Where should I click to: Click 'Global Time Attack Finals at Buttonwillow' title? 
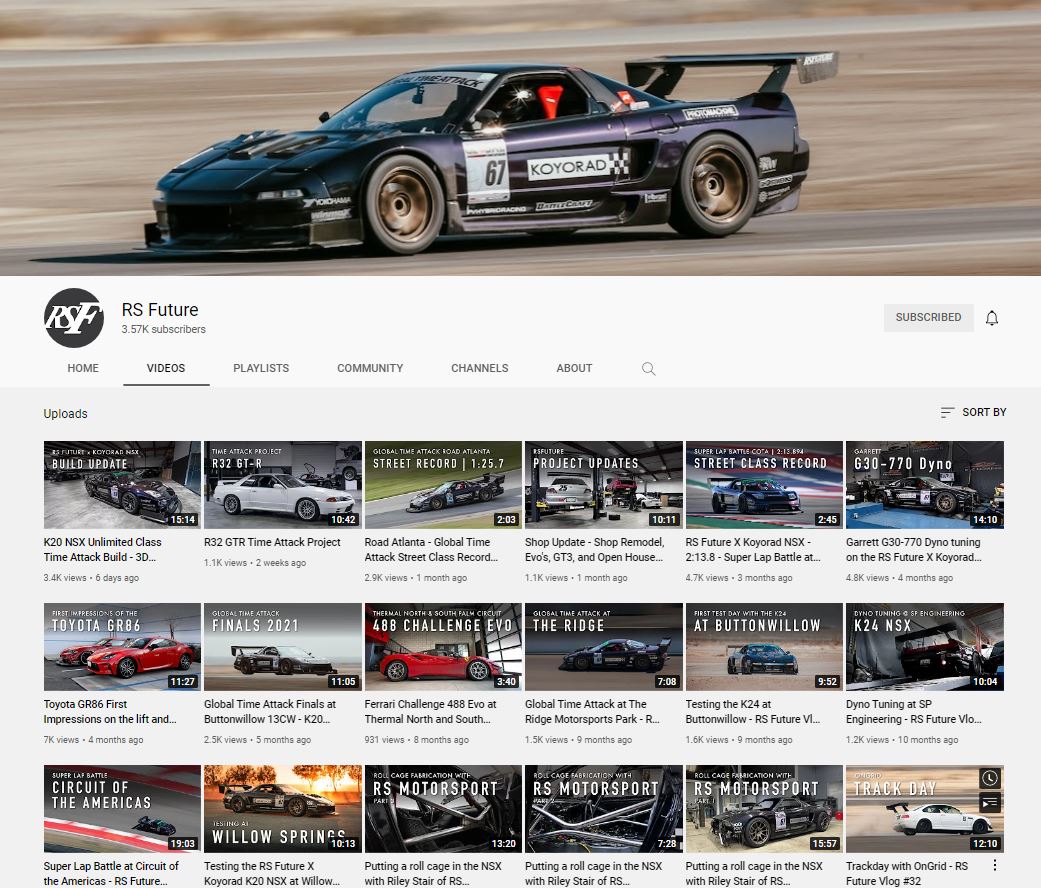click(270, 711)
